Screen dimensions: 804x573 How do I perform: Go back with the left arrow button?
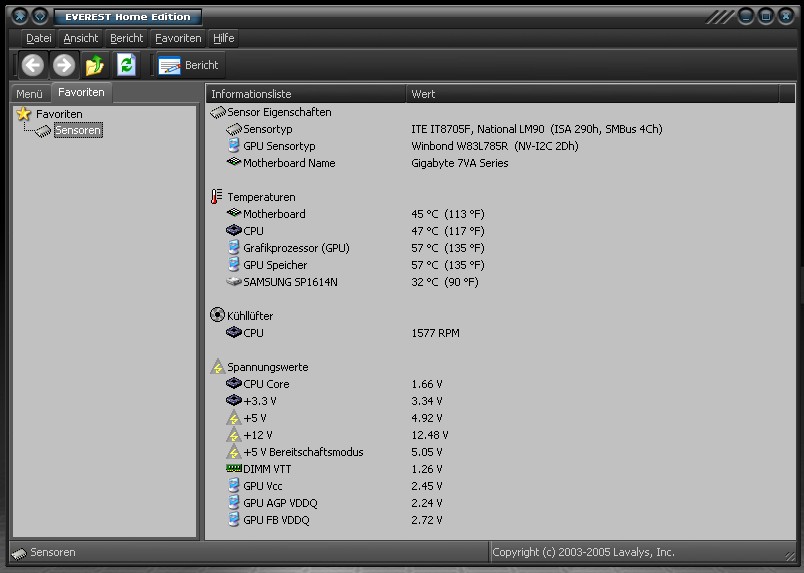[x=33, y=65]
